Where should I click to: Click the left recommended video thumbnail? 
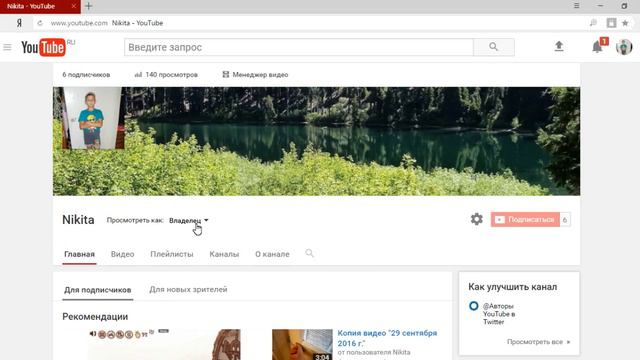click(x=164, y=344)
